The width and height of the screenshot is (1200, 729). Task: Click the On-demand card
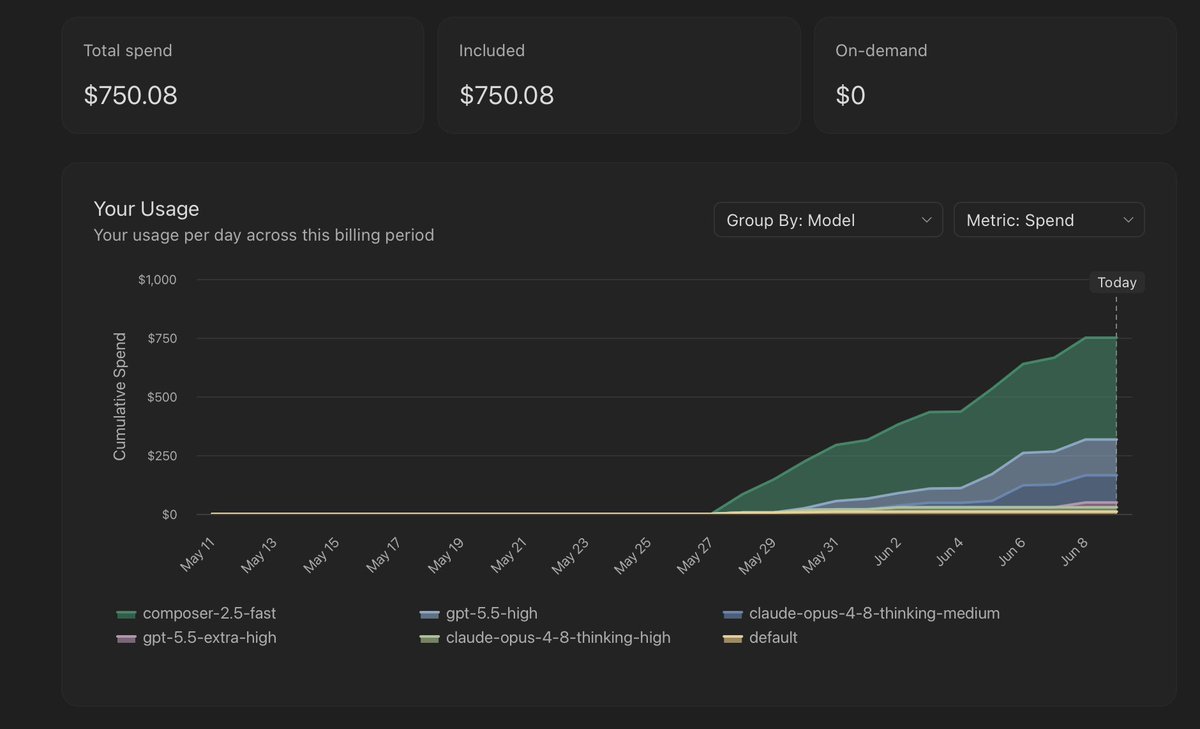[x=995, y=75]
